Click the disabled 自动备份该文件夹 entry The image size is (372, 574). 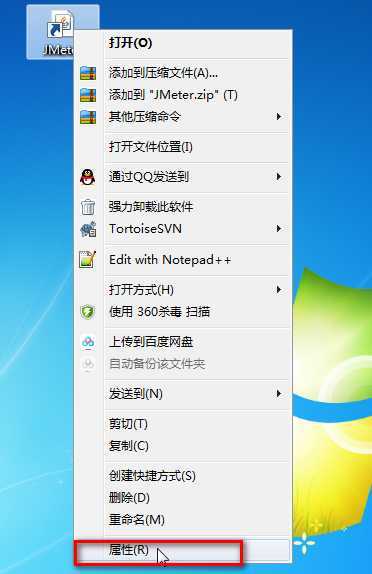click(x=183, y=364)
